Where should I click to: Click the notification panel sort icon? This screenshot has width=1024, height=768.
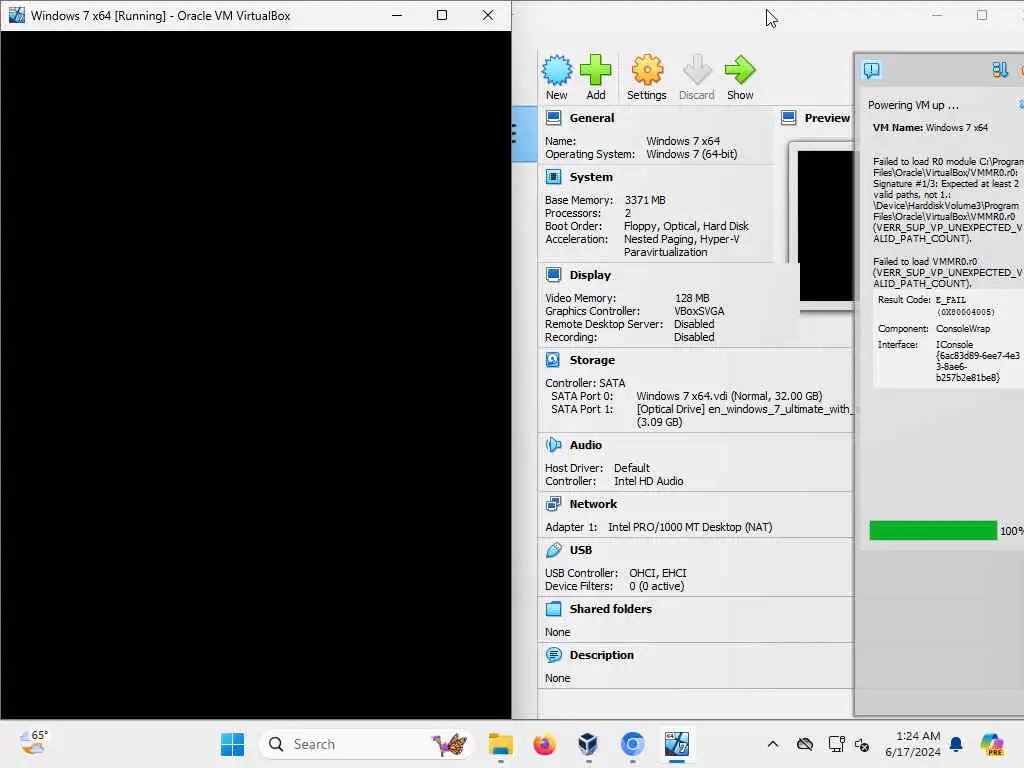[1000, 70]
